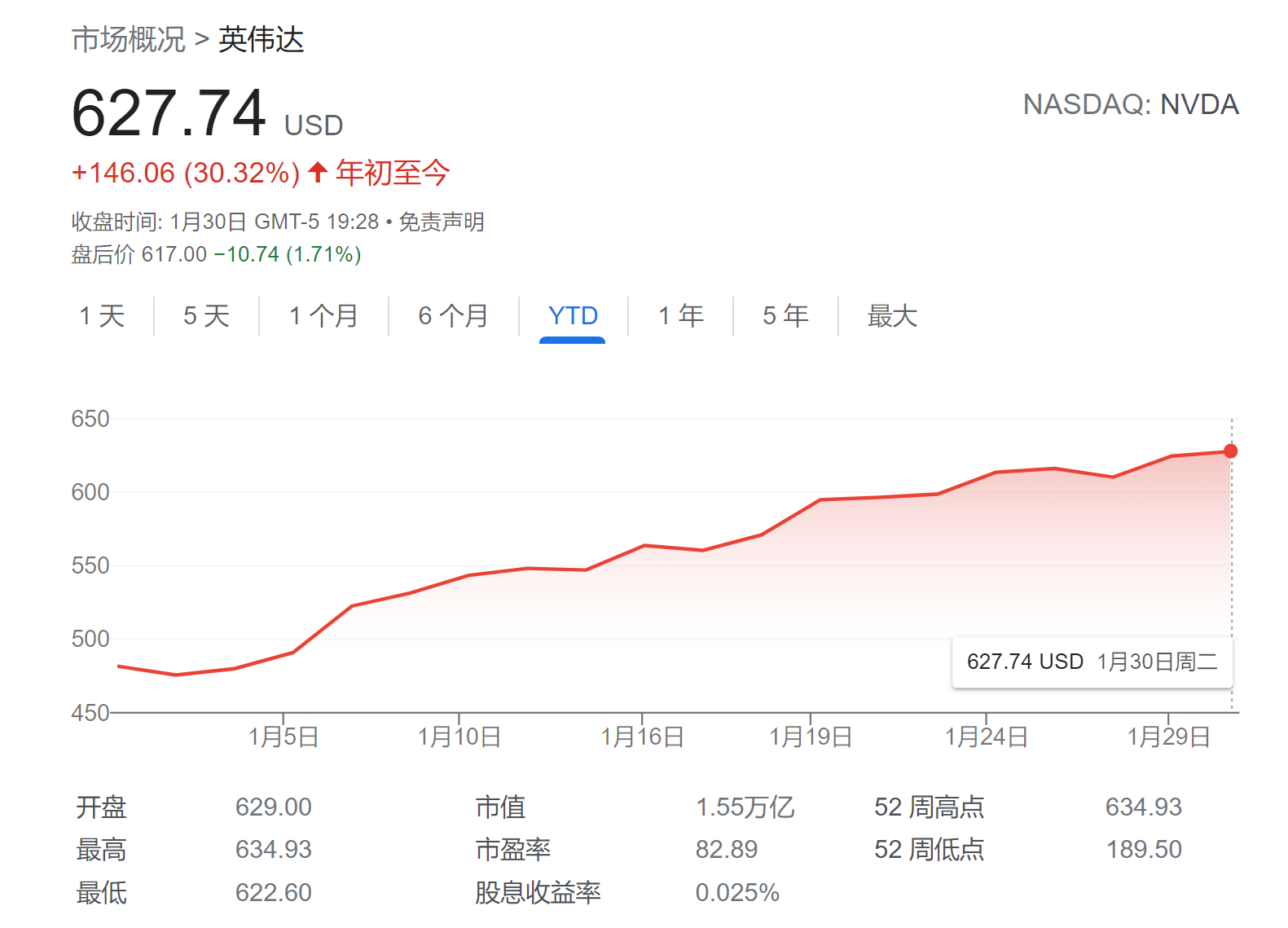Click the 450 y-axis label
Image resolution: width=1288 pixels, height=928 pixels.
(x=90, y=713)
